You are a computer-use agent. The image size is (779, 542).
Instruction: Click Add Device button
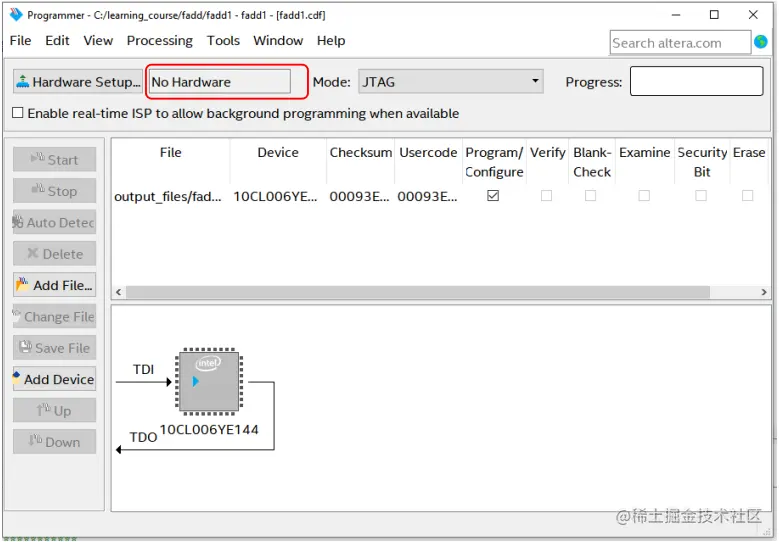[55, 379]
